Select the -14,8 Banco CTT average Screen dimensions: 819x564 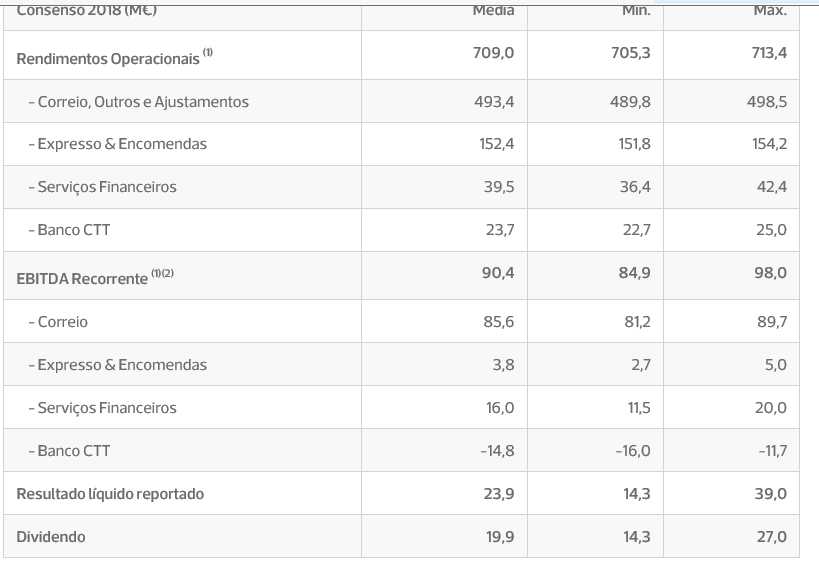(x=497, y=451)
